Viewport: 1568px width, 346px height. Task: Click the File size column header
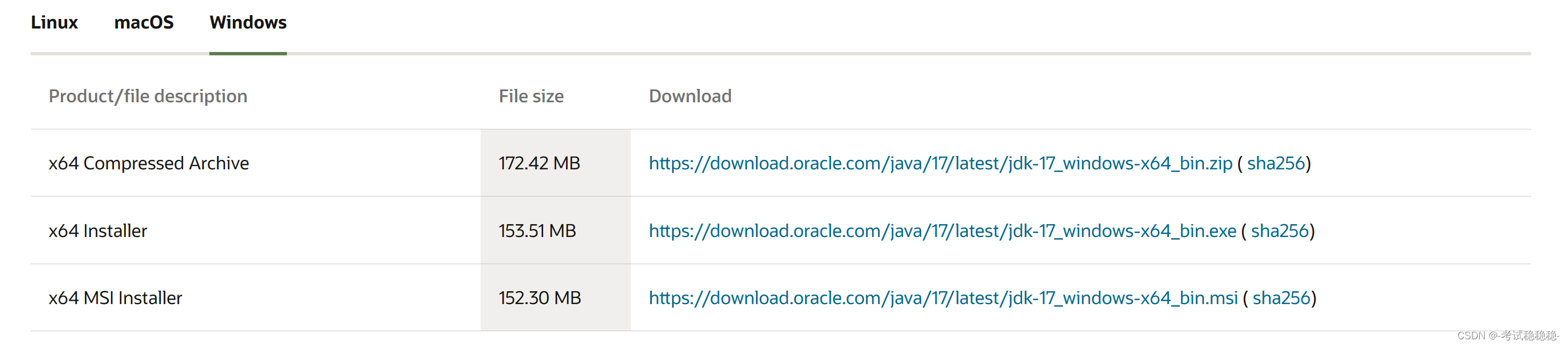pos(530,96)
